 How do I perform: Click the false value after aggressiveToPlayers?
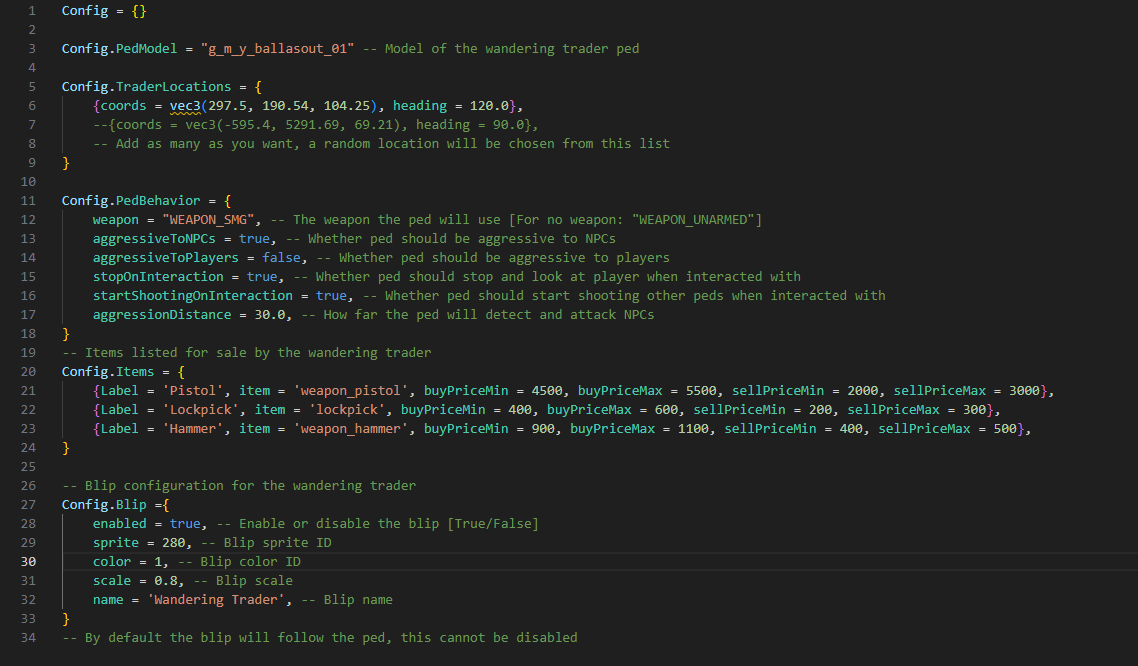pyautogui.click(x=281, y=258)
